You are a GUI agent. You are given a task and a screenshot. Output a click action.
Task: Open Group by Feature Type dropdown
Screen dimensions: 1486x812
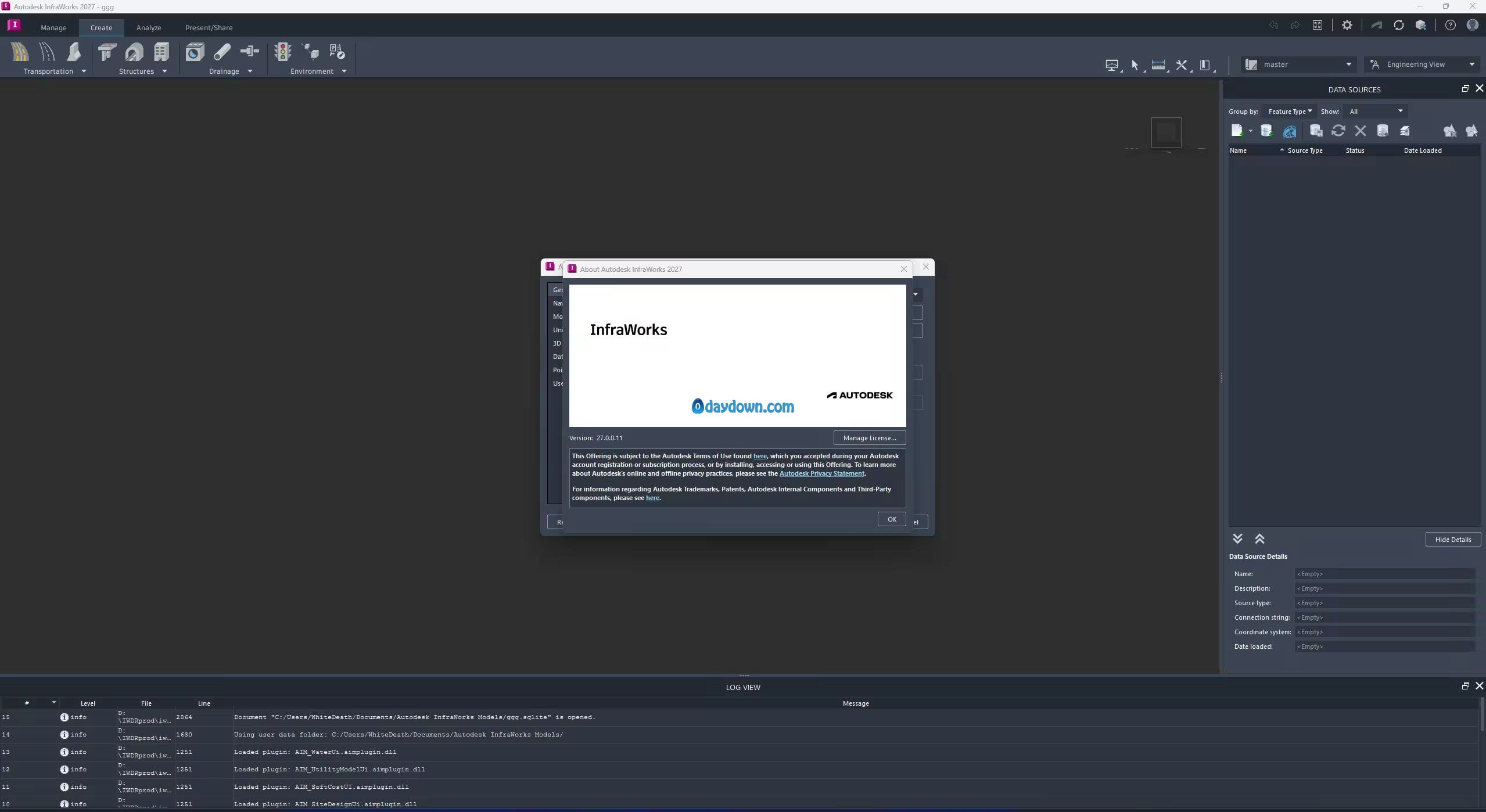tap(1289, 112)
